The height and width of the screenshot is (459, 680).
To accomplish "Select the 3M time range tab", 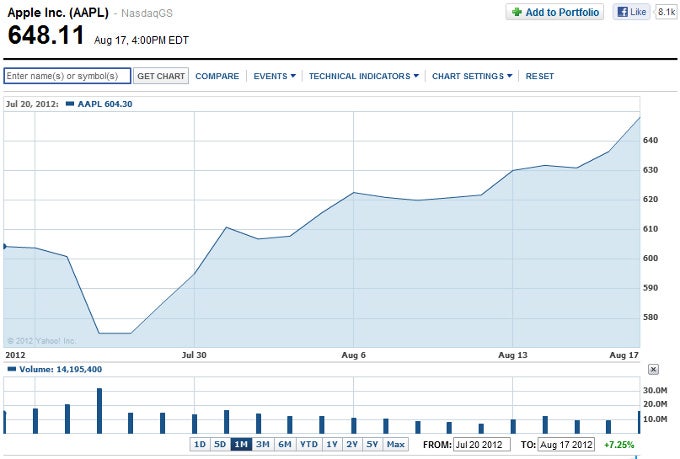I will [263, 444].
